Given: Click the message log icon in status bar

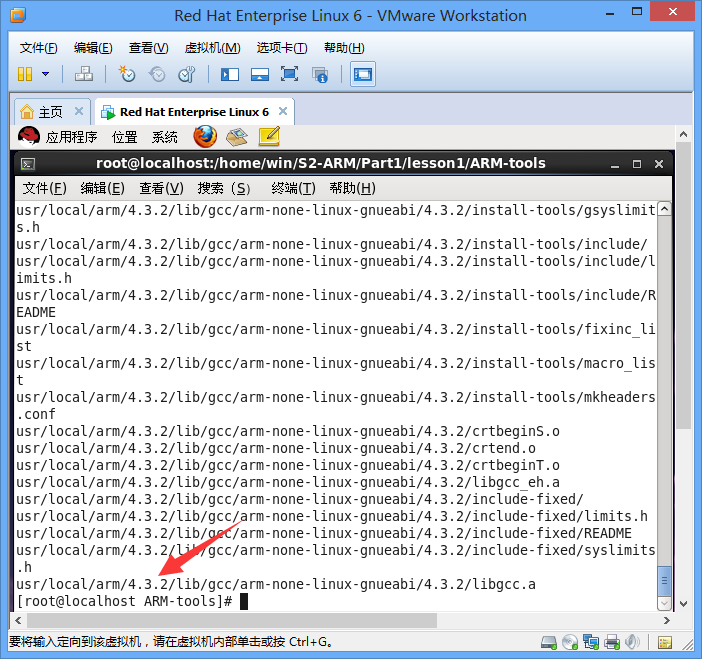Looking at the screenshot, I should tap(665, 643).
